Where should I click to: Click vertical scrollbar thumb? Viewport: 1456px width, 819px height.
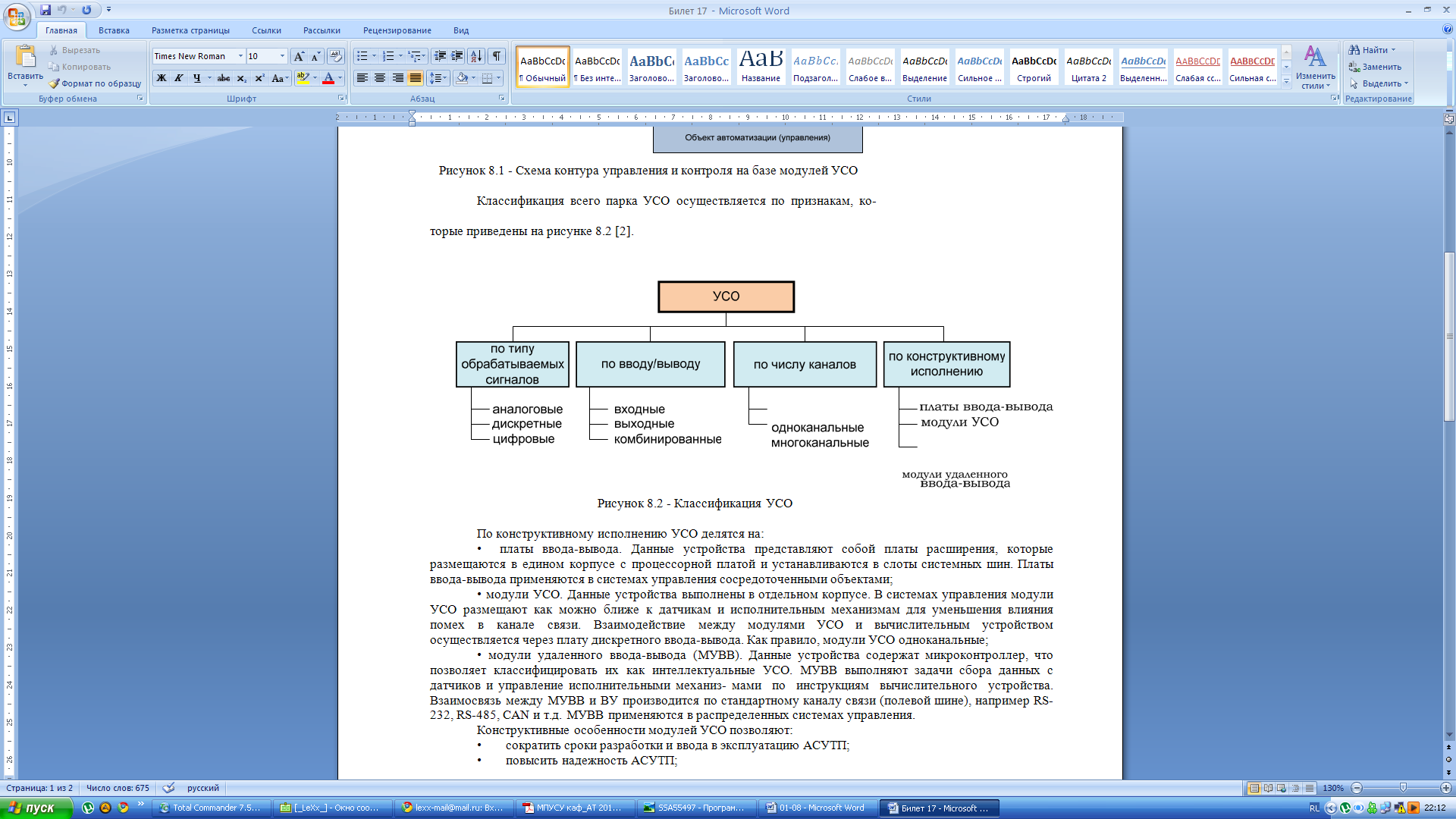(1449, 336)
